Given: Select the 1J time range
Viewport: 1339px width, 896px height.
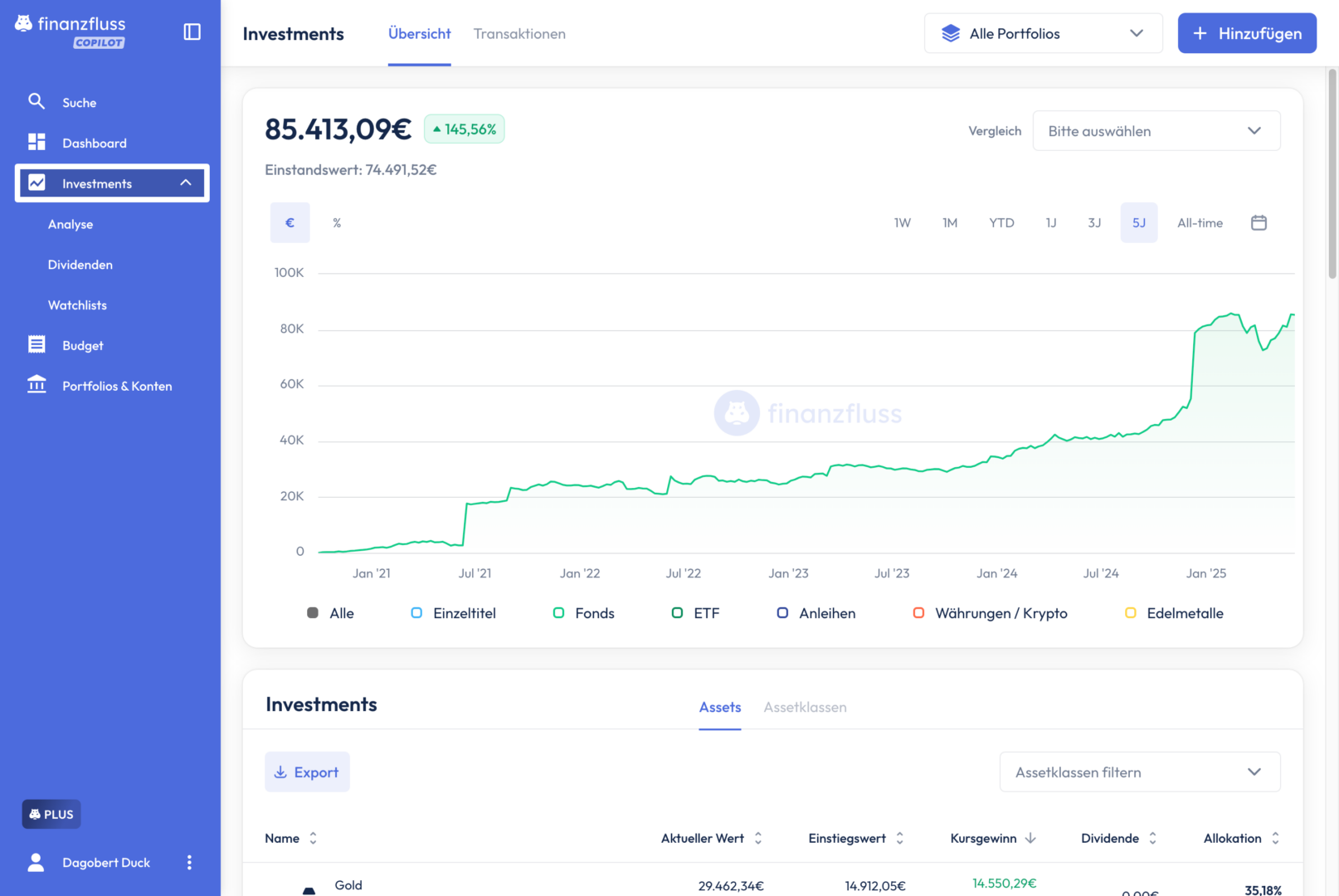Looking at the screenshot, I should point(1051,222).
